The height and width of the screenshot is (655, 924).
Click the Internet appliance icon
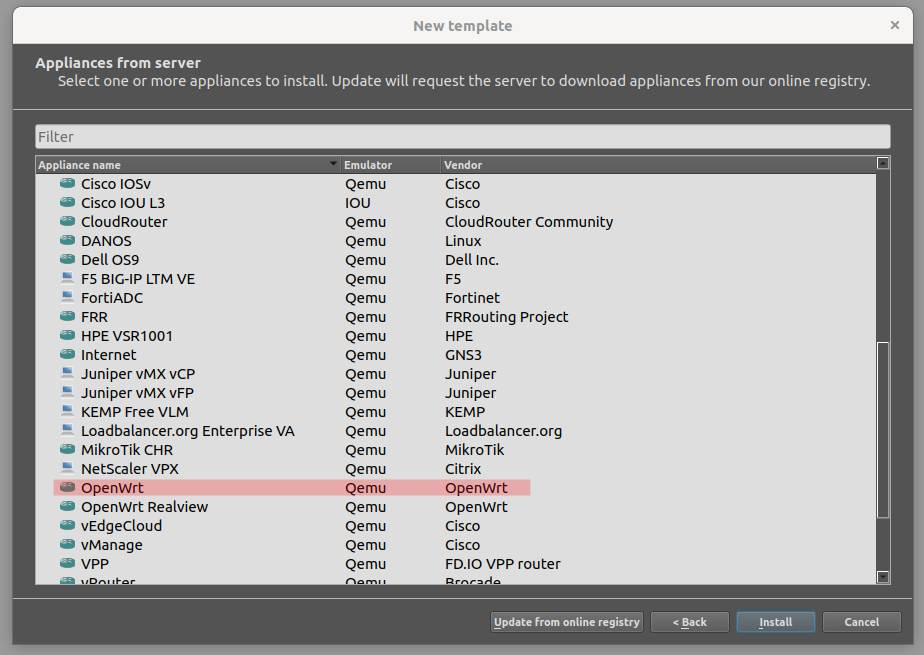67,355
